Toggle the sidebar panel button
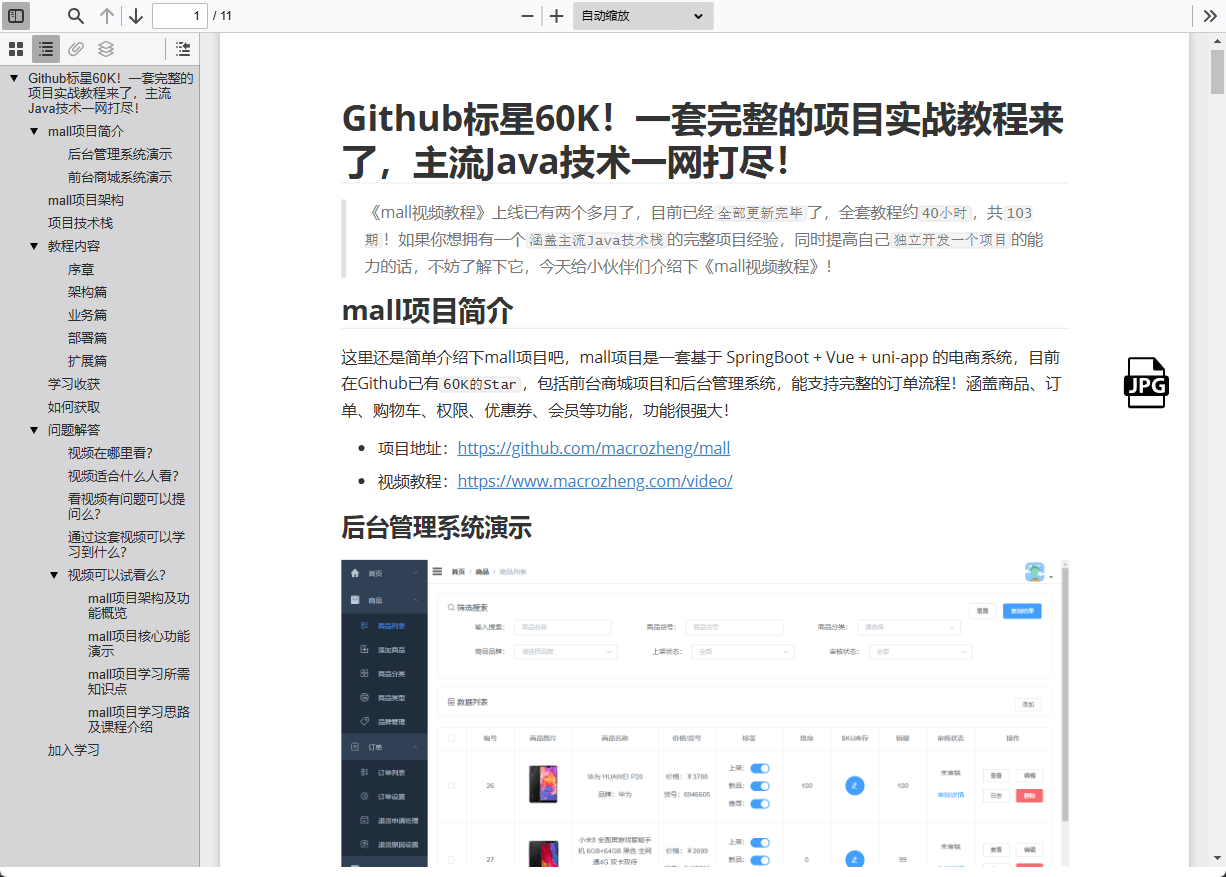This screenshot has width=1226, height=877. tap(16, 16)
